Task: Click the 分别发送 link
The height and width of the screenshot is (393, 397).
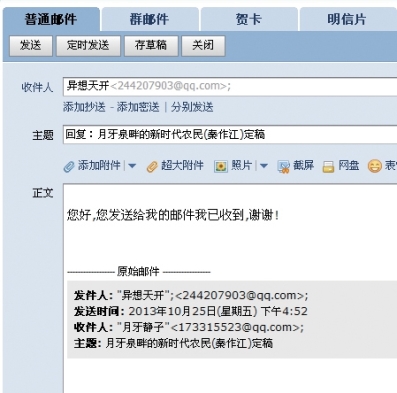Action: tap(192, 107)
